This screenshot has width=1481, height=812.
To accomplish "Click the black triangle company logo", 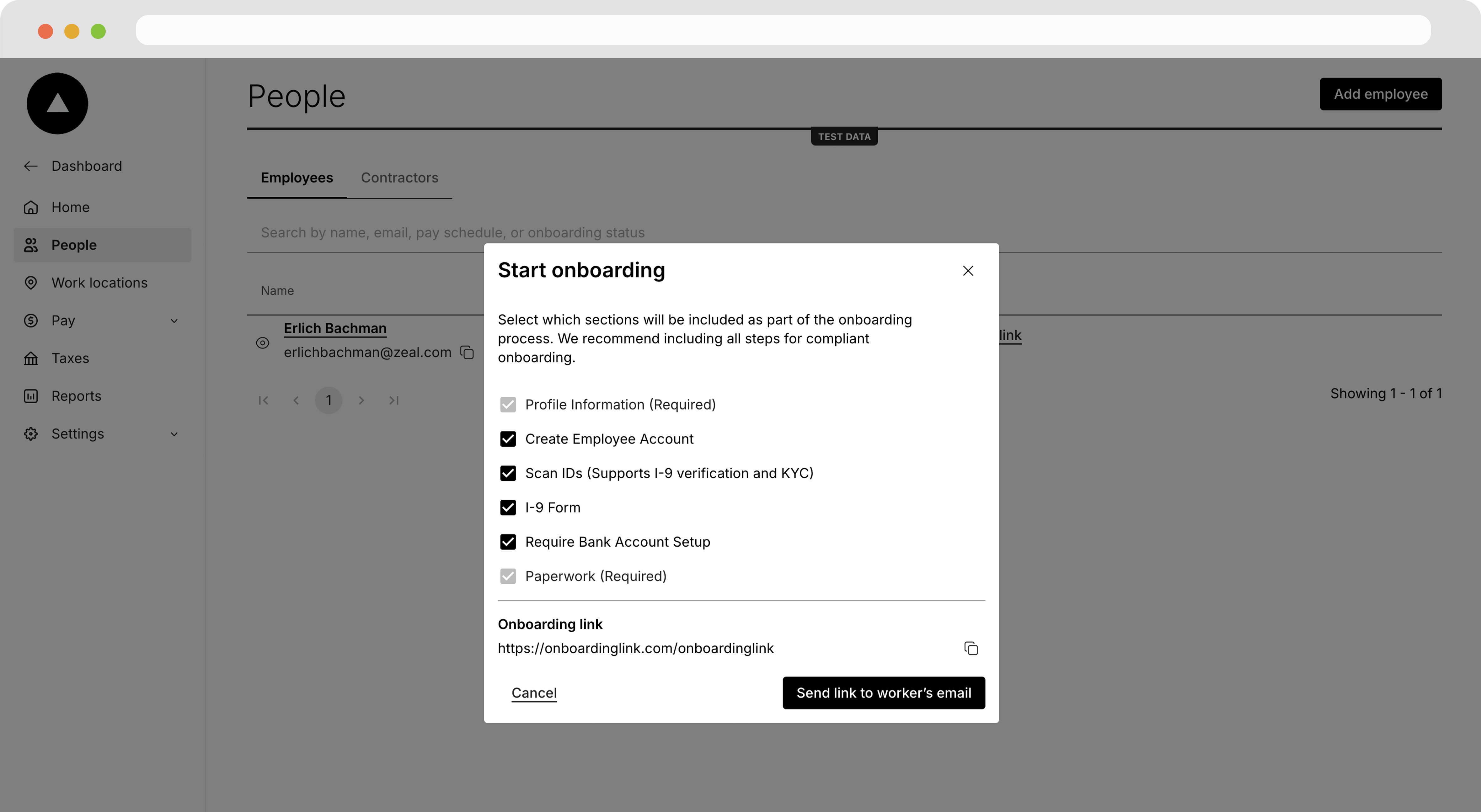I will pyautogui.click(x=57, y=103).
